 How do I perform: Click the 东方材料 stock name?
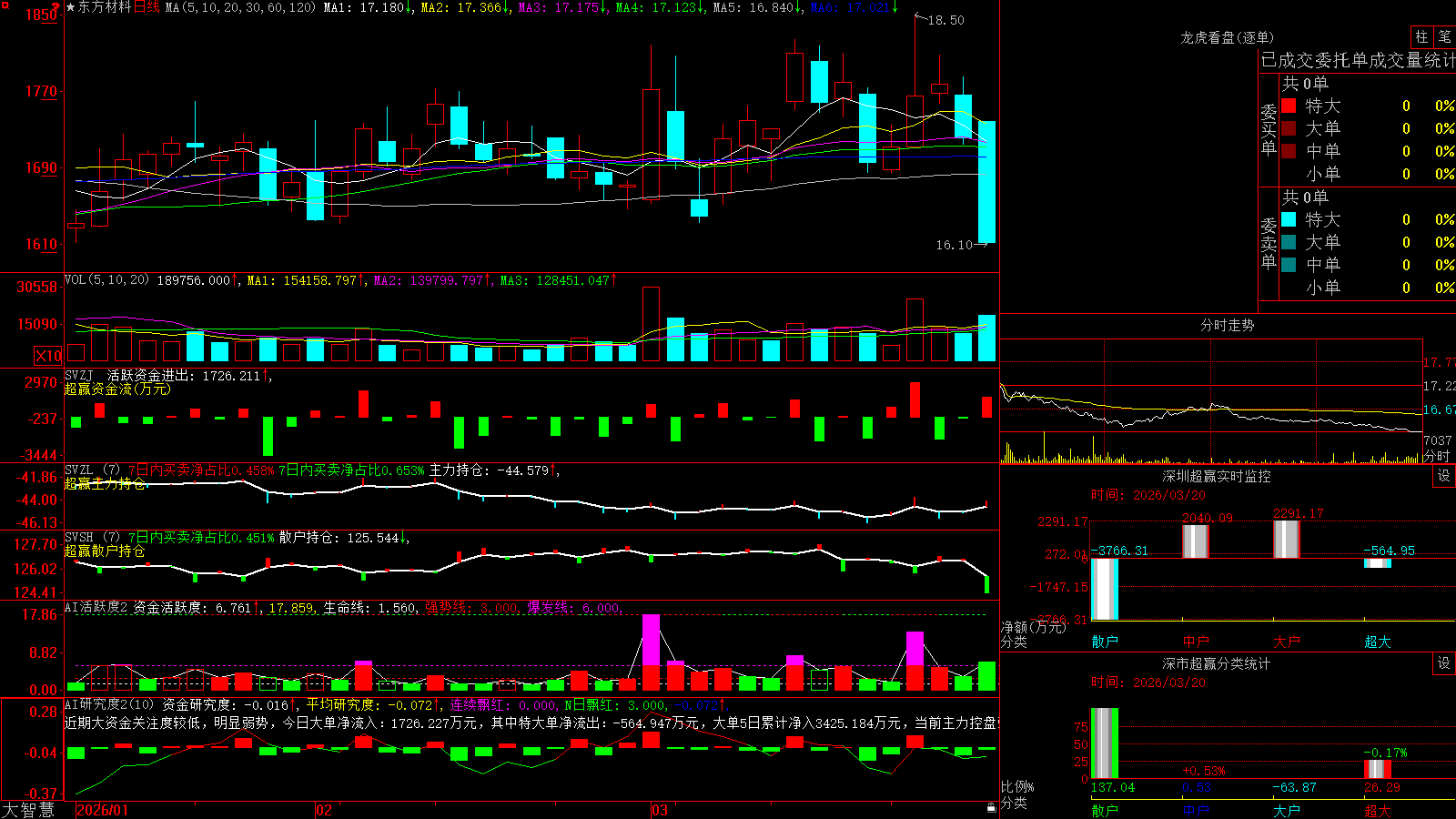coord(105,7)
